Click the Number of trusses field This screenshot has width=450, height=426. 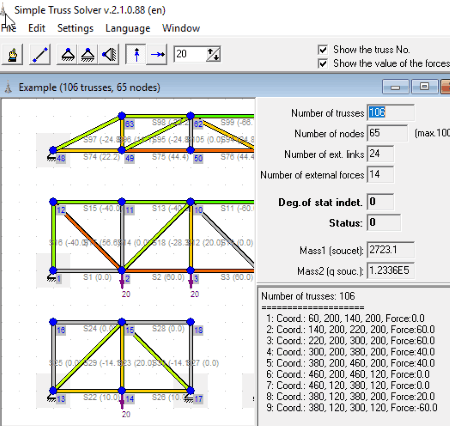click(x=391, y=113)
